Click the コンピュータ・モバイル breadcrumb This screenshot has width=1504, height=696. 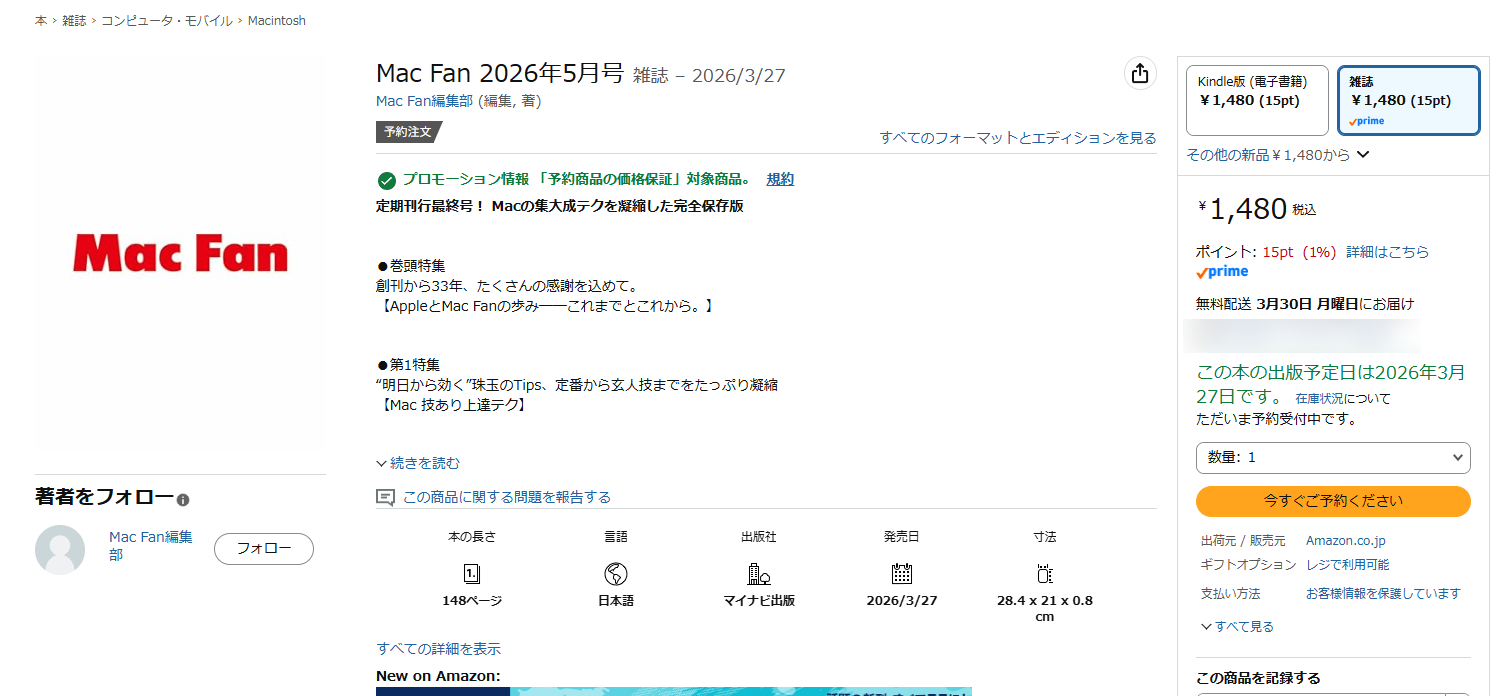click(x=167, y=21)
